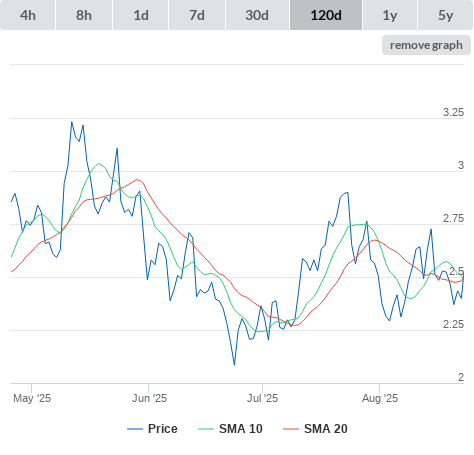Show the 1y price history

(390, 15)
